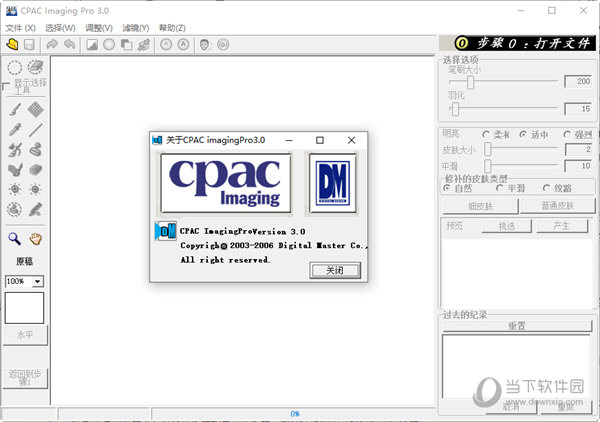Image resolution: width=600 pixels, height=422 pixels.
Task: Click the 挑选 button
Action: pos(507,226)
